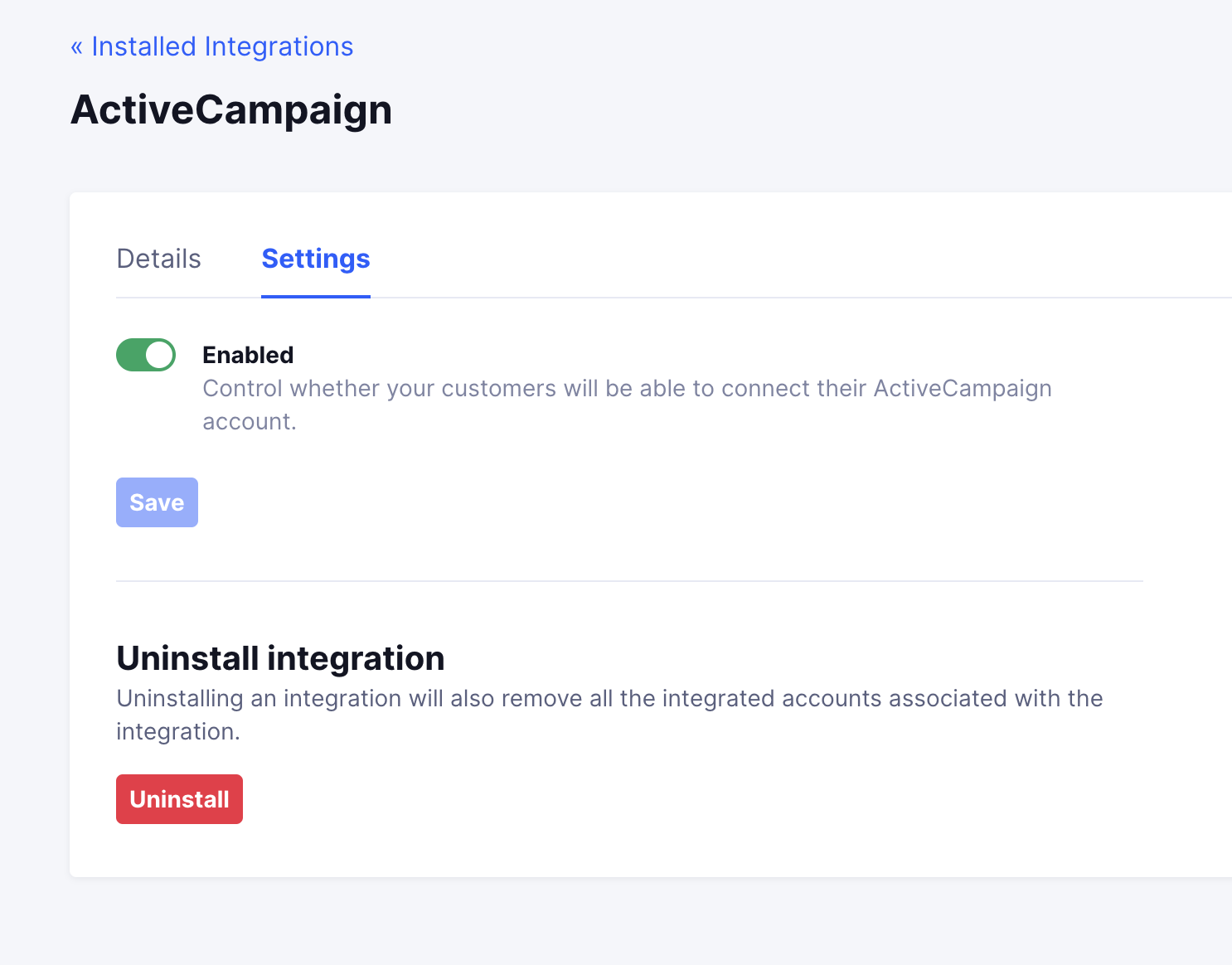Click the 'Uninstalling an integration will' warning text

[609, 715]
